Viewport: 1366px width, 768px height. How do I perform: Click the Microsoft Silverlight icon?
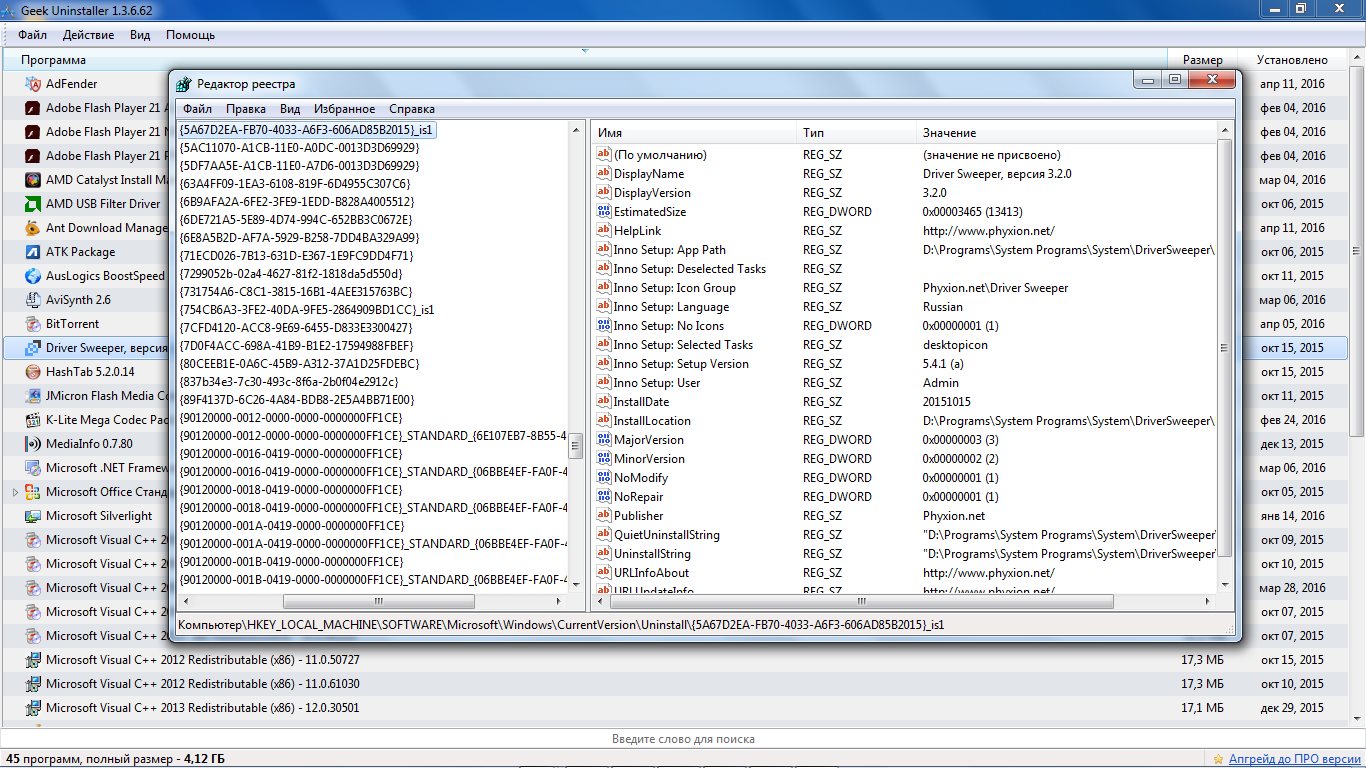[x=31, y=516]
